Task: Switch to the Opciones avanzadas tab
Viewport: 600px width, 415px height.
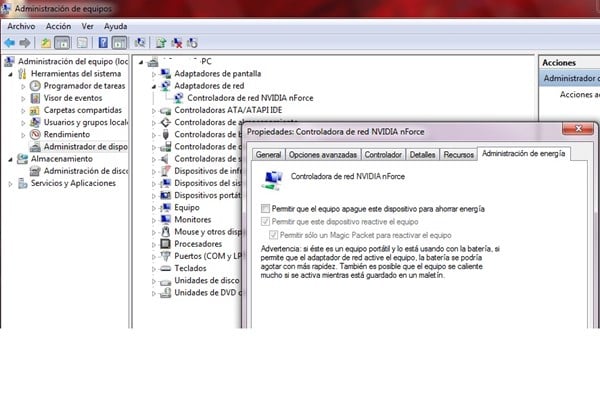Action: coord(323,155)
